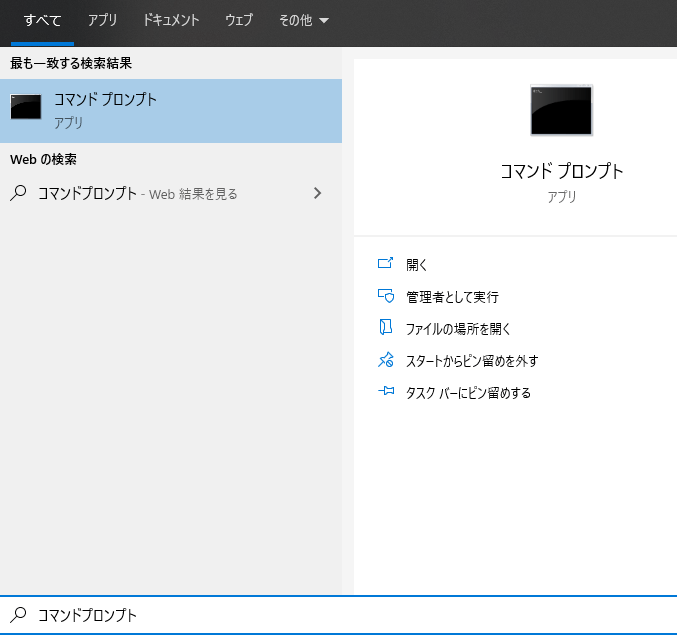Select the 管理者として実行 text label
Viewport: 677px width, 635px height.
(452, 297)
